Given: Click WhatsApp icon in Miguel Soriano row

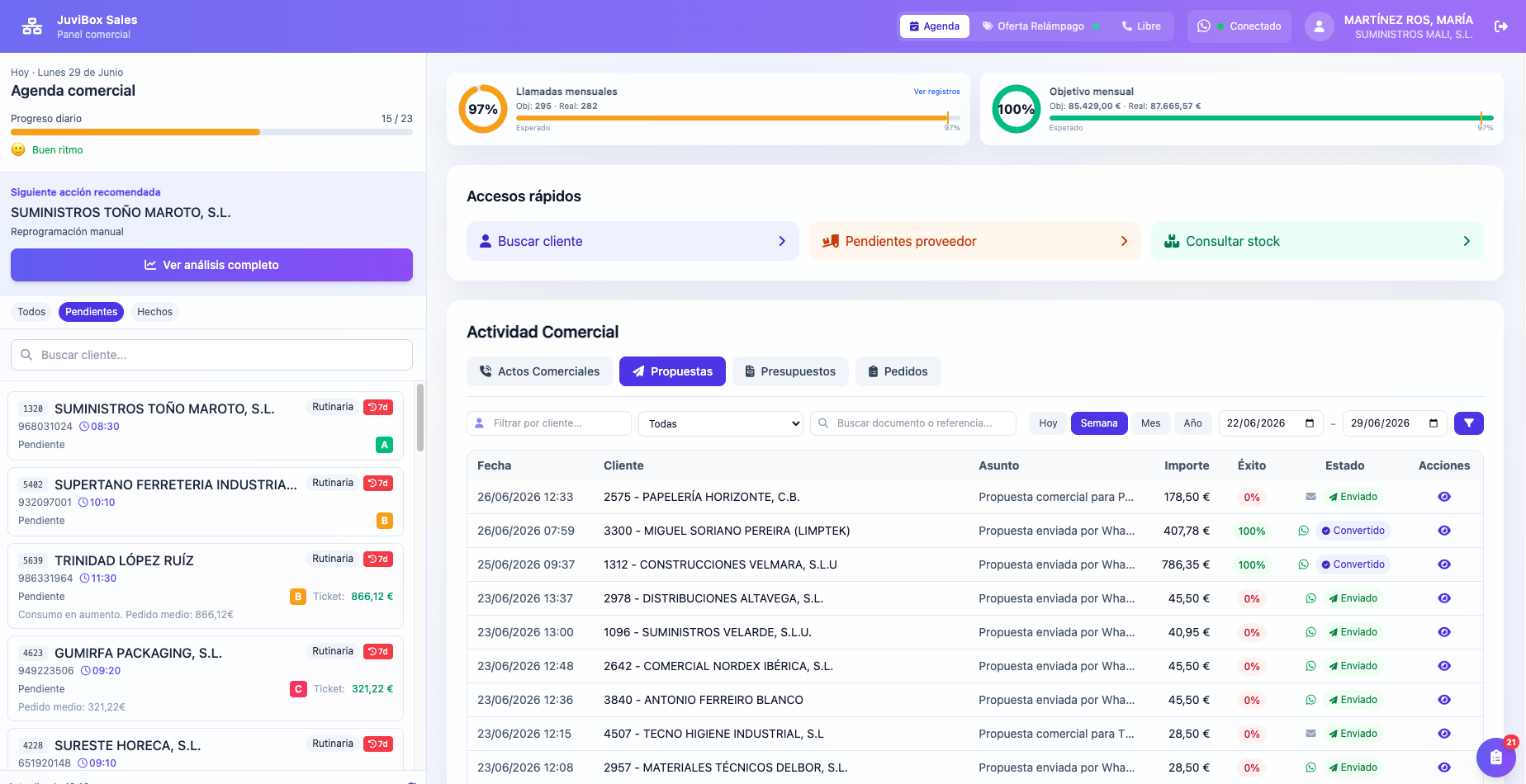Looking at the screenshot, I should click(x=1303, y=531).
